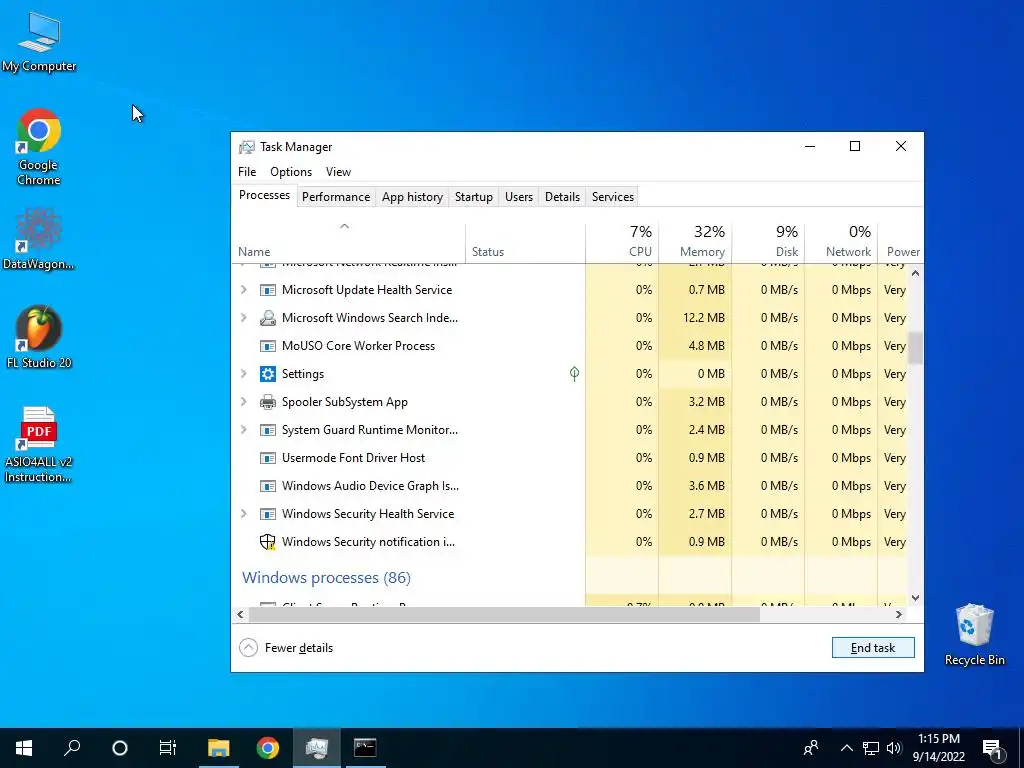Switch to the Users tab

[519, 197]
